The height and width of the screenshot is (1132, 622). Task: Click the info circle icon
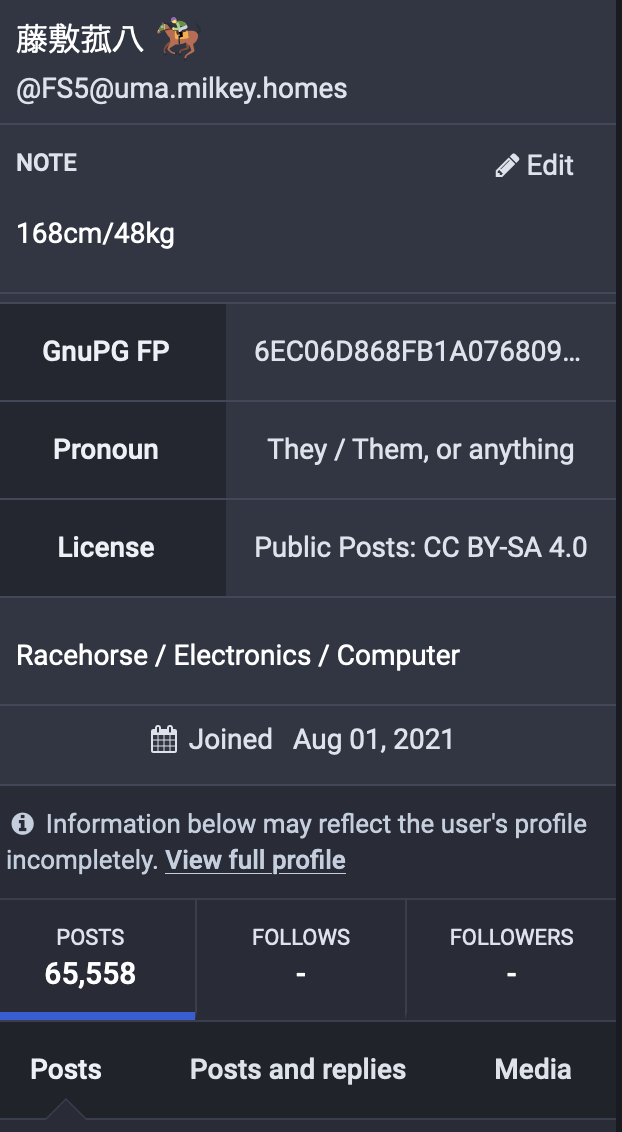tap(22, 825)
